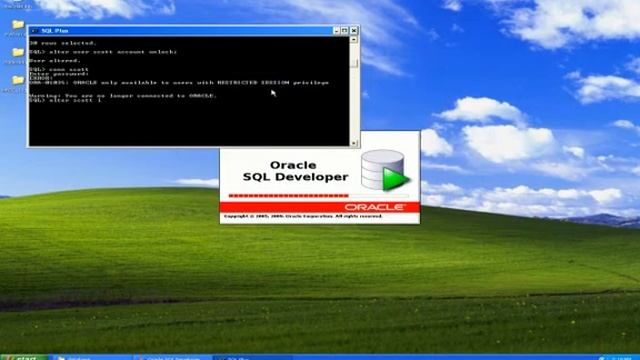Click the 'User altered.' output line
Viewport: 640px width, 360px height.
click(55, 60)
